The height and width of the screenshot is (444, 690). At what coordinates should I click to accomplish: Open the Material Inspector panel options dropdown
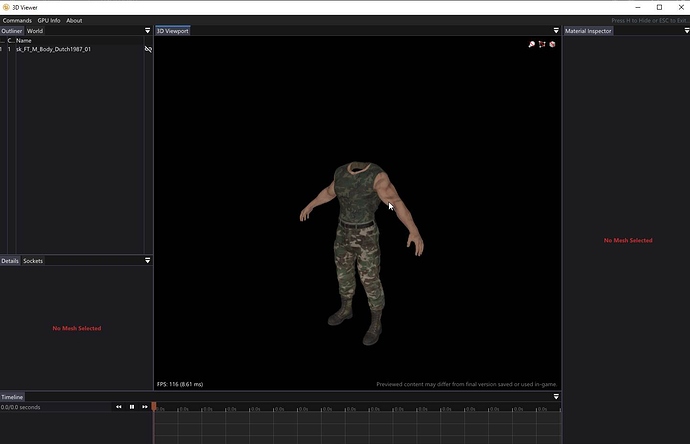pos(685,31)
